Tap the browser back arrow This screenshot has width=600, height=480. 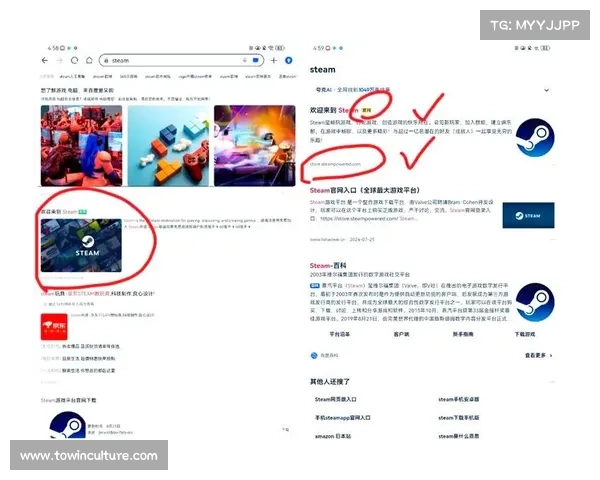coord(45,60)
